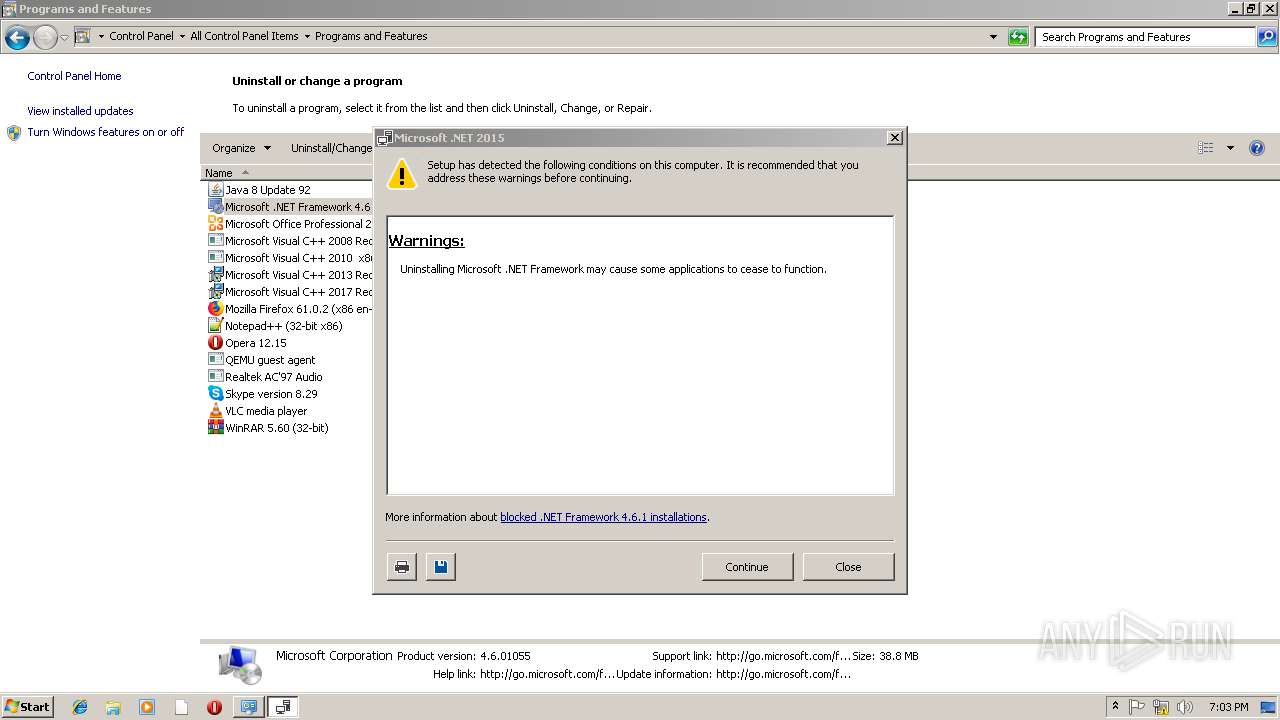Open the Opera icon on taskbar

[214, 707]
